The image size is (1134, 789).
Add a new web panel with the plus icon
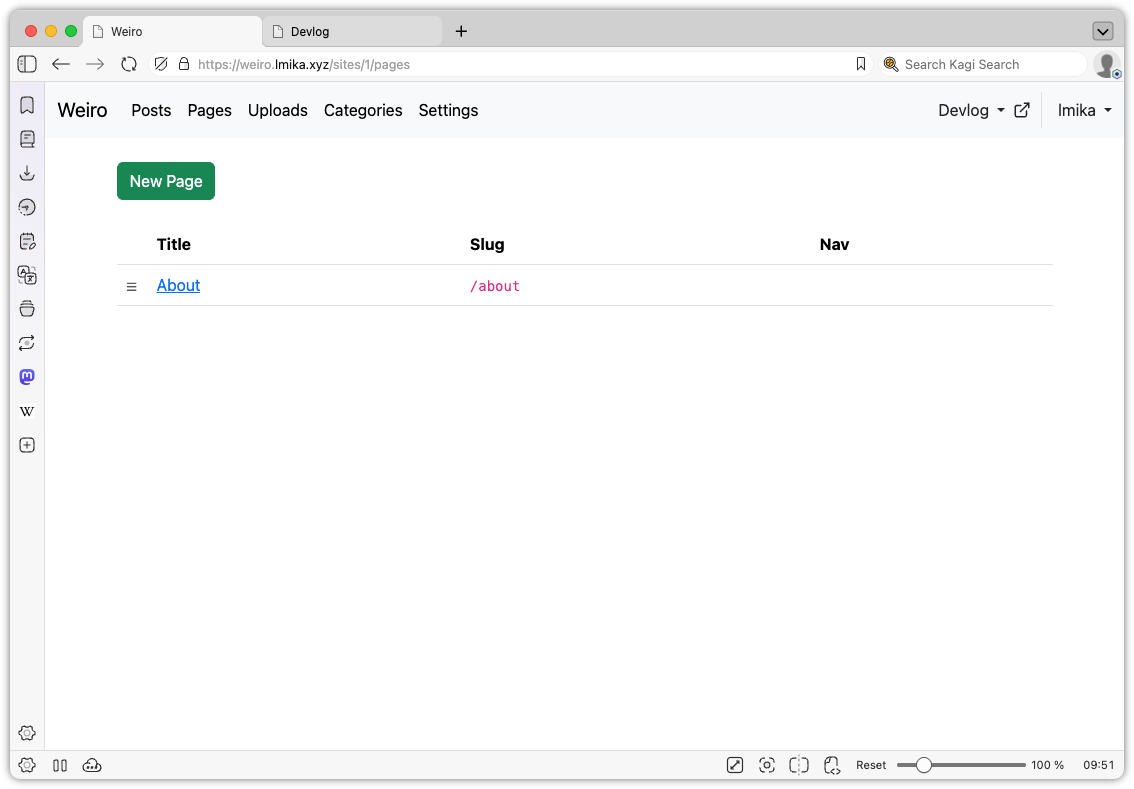[x=27, y=445]
